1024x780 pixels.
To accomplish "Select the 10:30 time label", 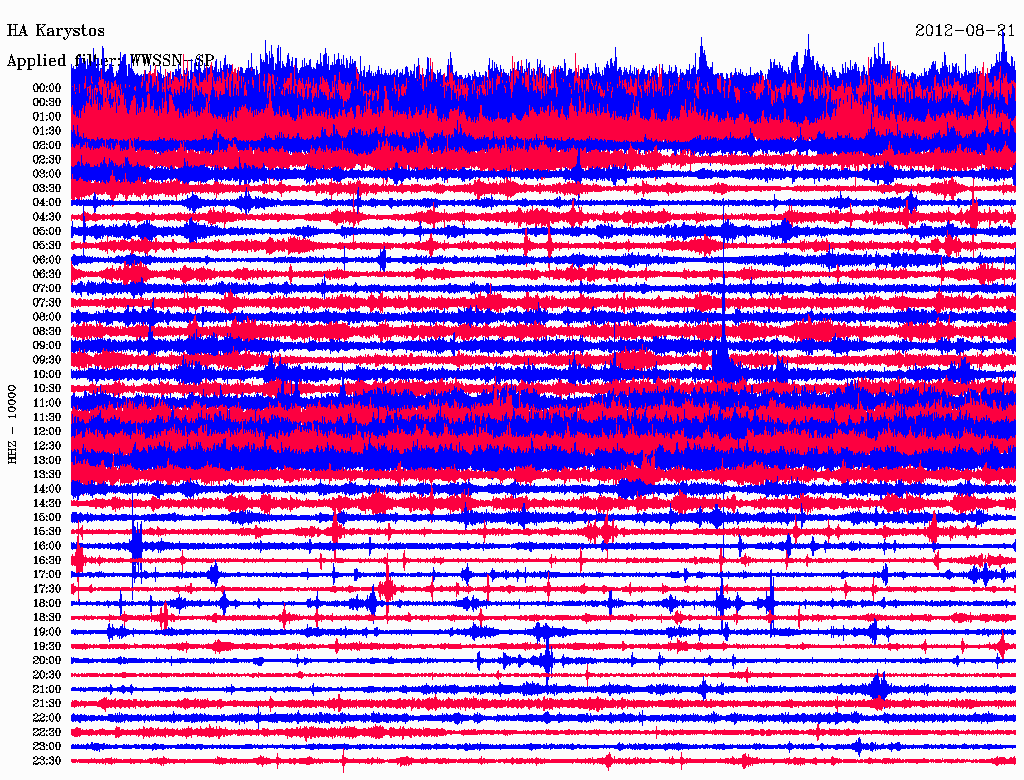I will (x=46, y=389).
